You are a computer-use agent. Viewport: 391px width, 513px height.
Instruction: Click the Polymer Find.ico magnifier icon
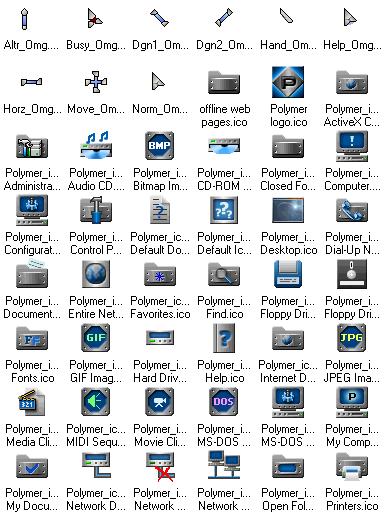(224, 275)
